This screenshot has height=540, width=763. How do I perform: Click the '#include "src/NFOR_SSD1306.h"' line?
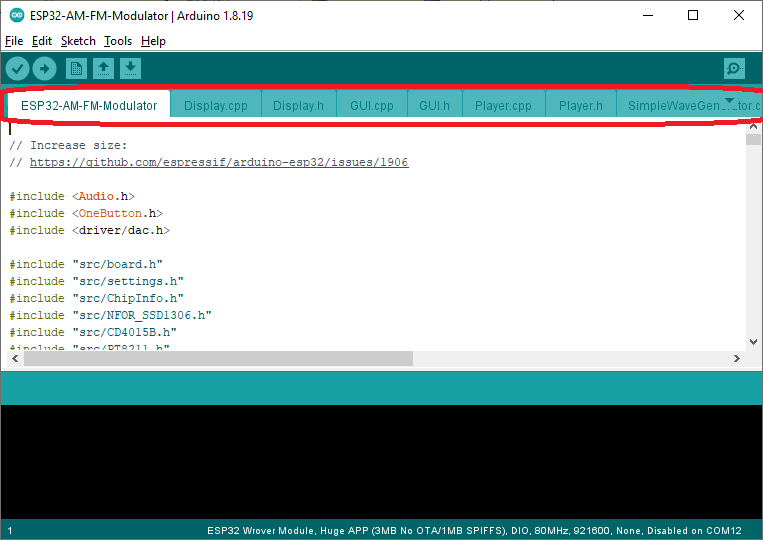pos(110,315)
